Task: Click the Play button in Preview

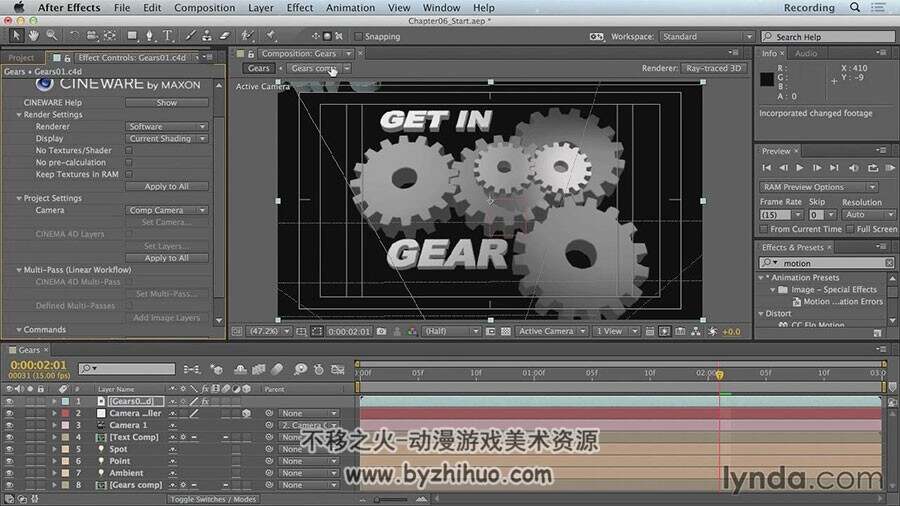Action: click(800, 168)
